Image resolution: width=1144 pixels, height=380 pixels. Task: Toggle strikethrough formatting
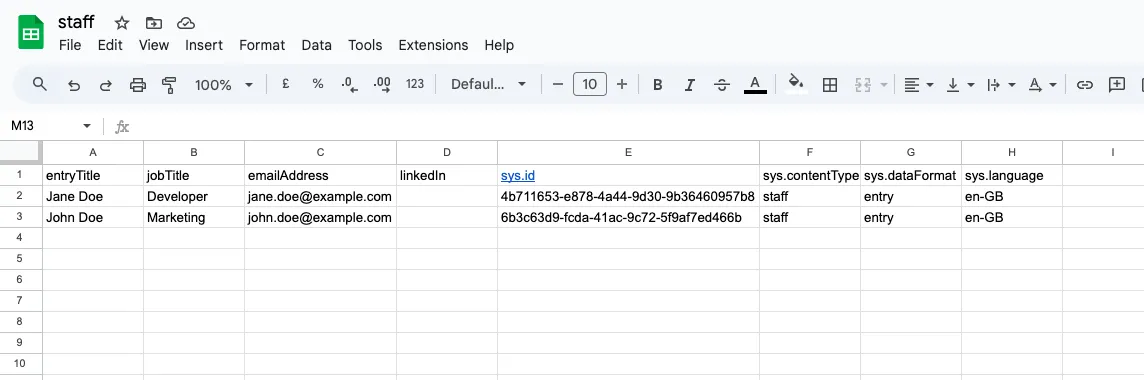click(722, 85)
